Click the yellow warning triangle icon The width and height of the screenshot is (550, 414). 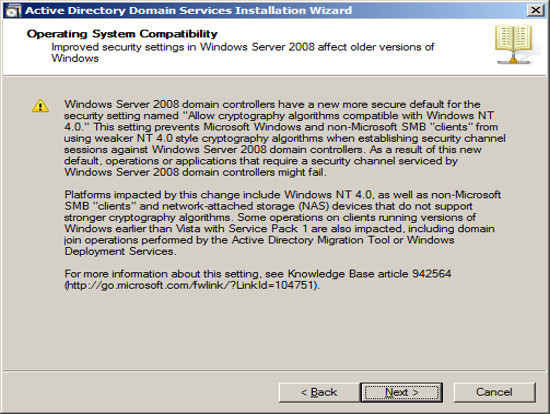coord(40,106)
